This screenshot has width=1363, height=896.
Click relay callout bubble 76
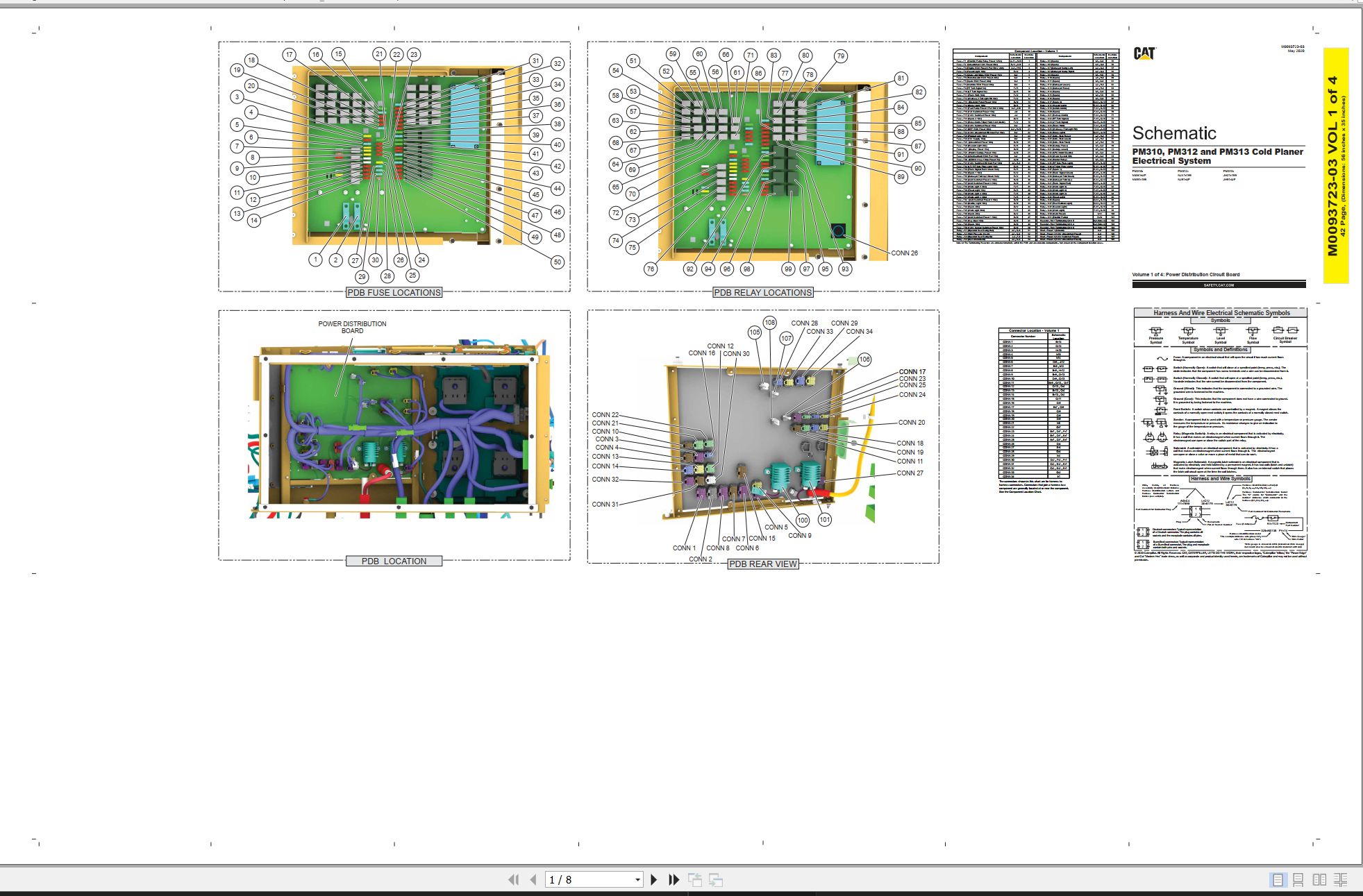[650, 269]
